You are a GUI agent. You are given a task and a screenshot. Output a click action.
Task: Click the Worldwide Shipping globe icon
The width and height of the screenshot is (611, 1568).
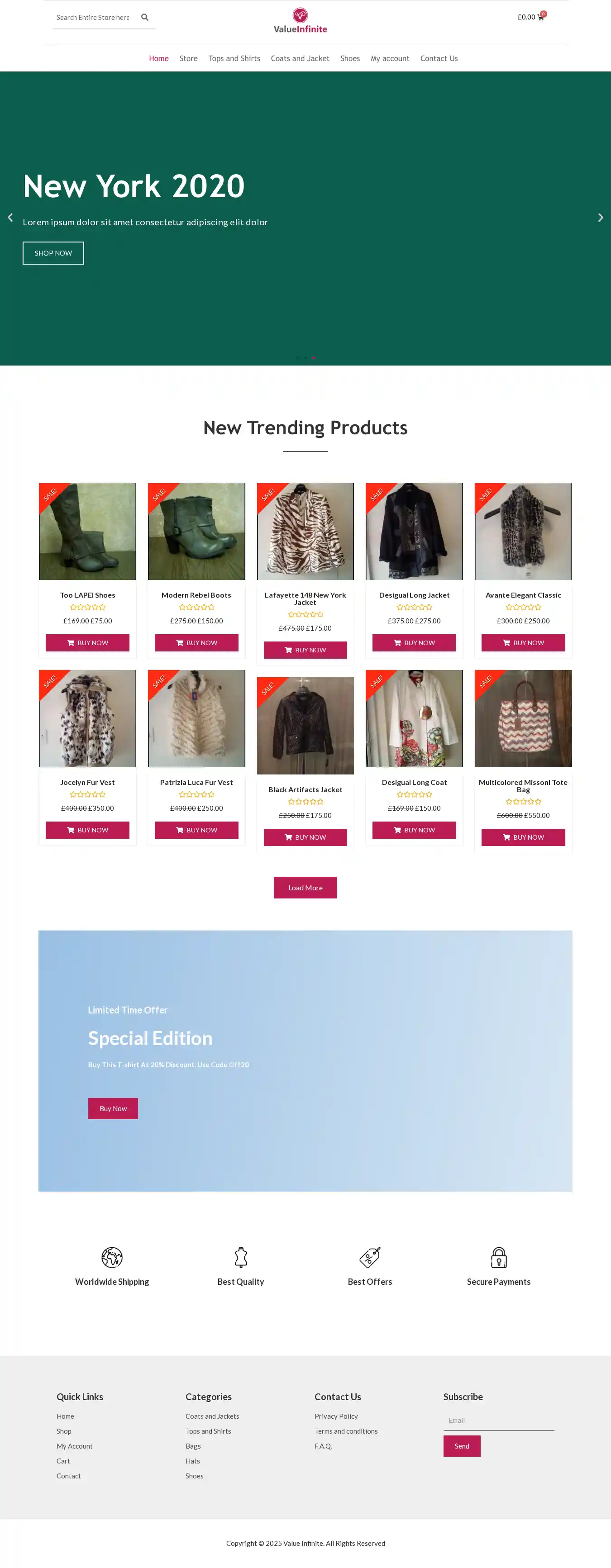click(x=112, y=1257)
